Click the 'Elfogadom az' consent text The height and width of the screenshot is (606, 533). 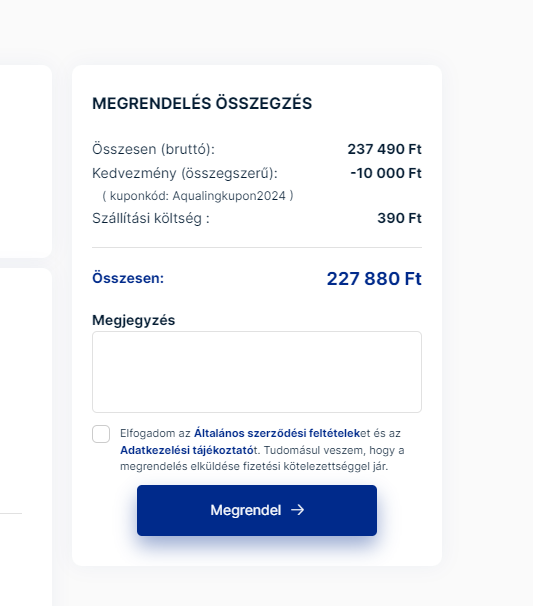[155, 433]
